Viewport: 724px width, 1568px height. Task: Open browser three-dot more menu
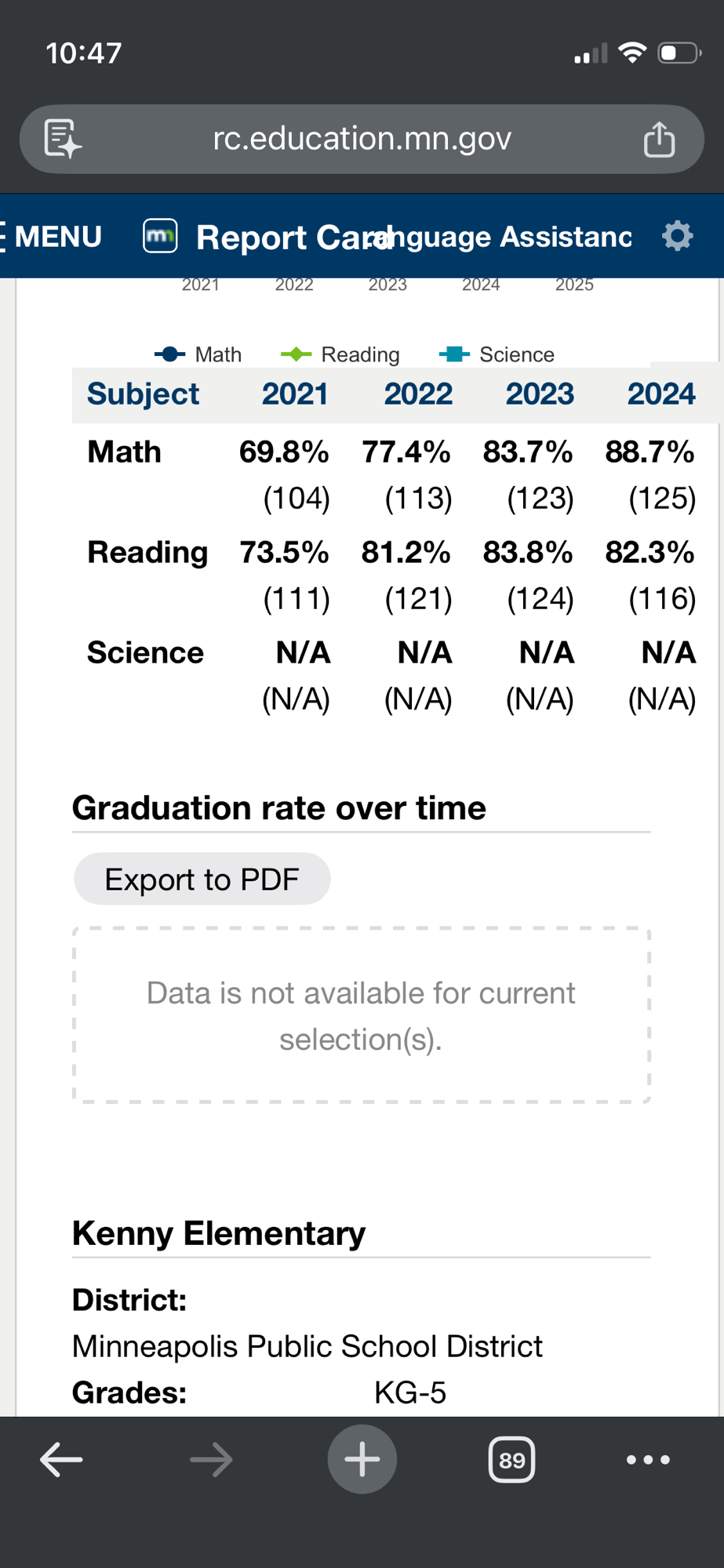point(648,1460)
